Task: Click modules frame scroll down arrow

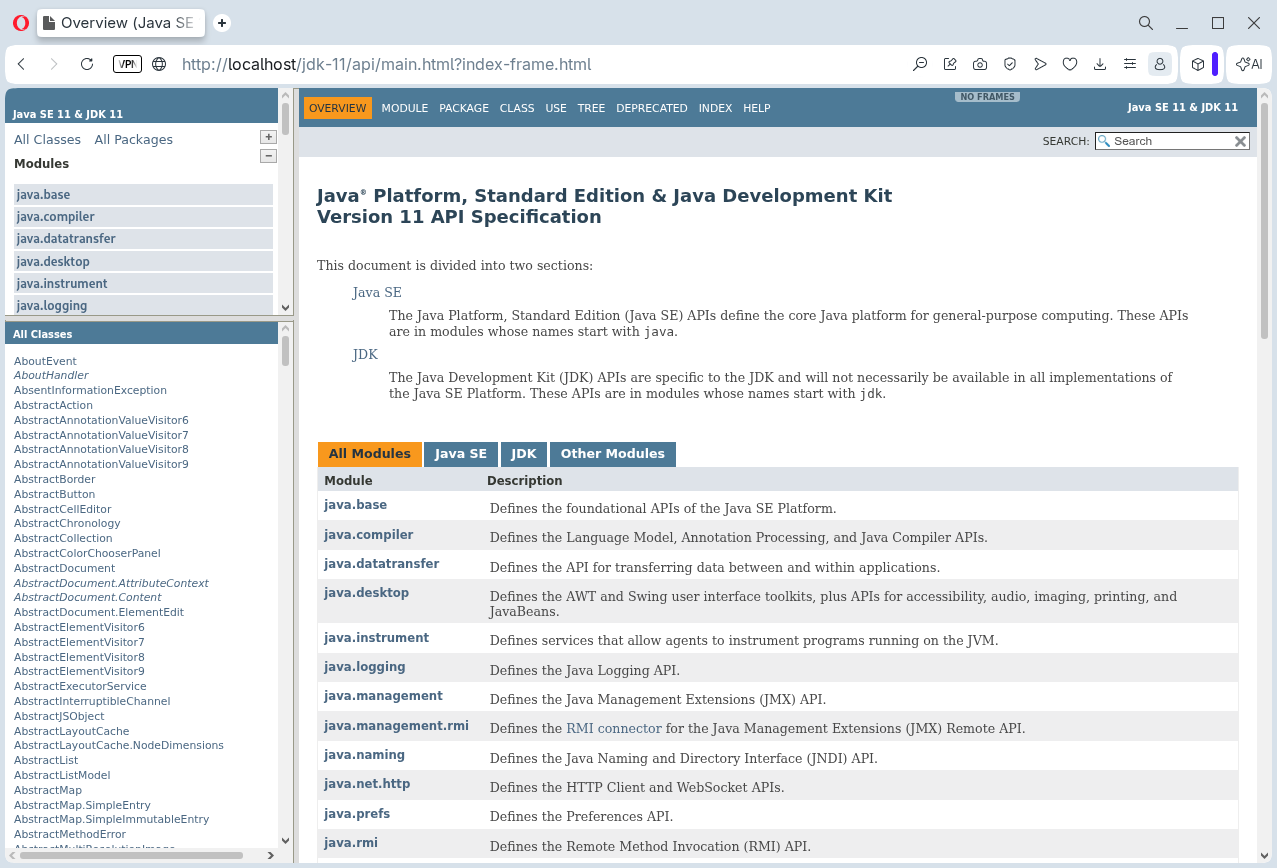Action: [x=285, y=308]
